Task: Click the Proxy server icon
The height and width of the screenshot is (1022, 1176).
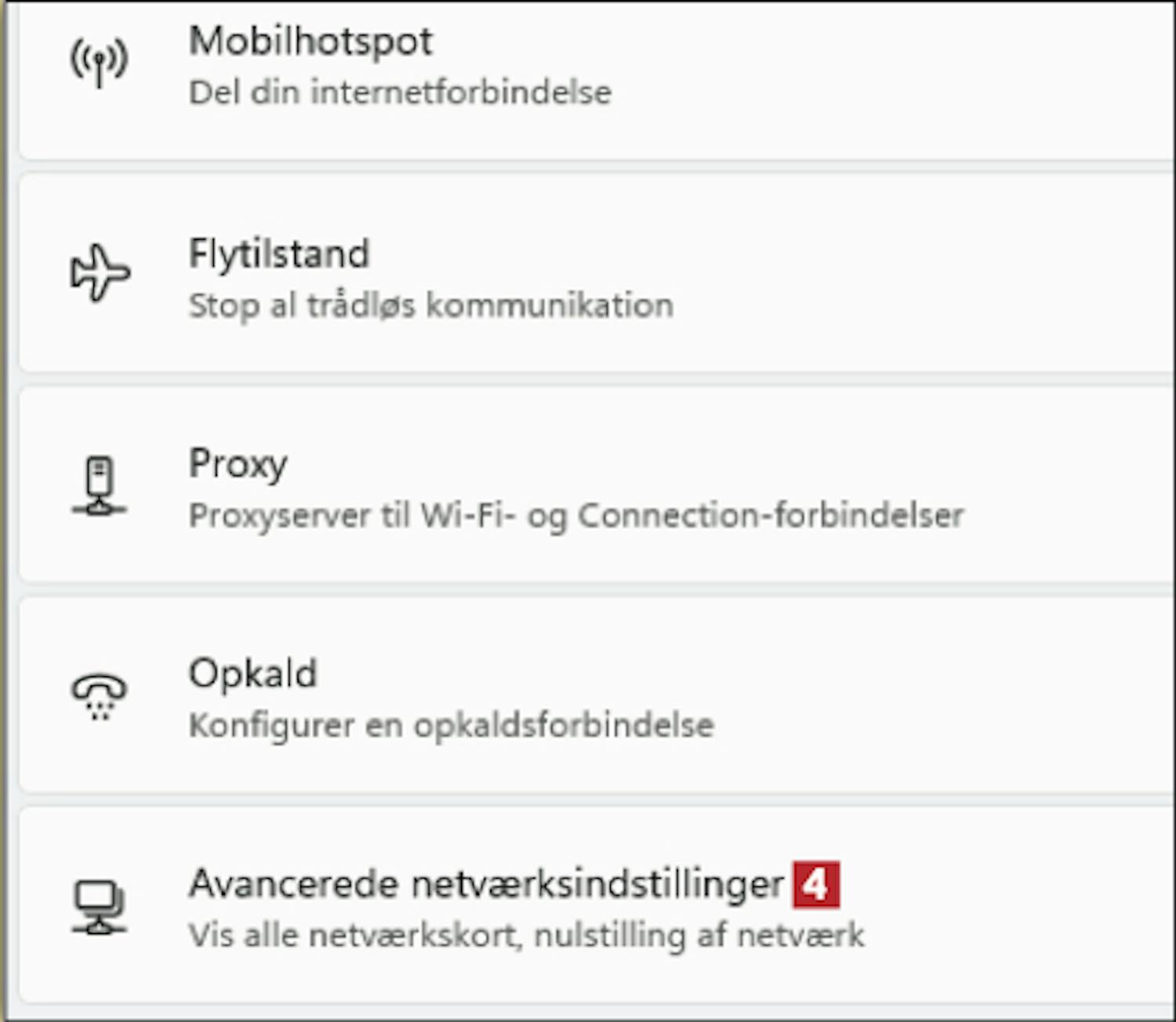Action: [x=99, y=486]
